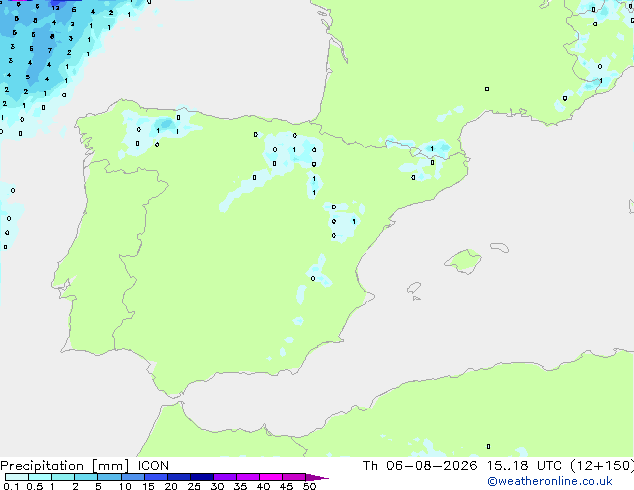
Task: Click the 30–35 mm purple legend box
Action: pyautogui.click(x=225, y=477)
